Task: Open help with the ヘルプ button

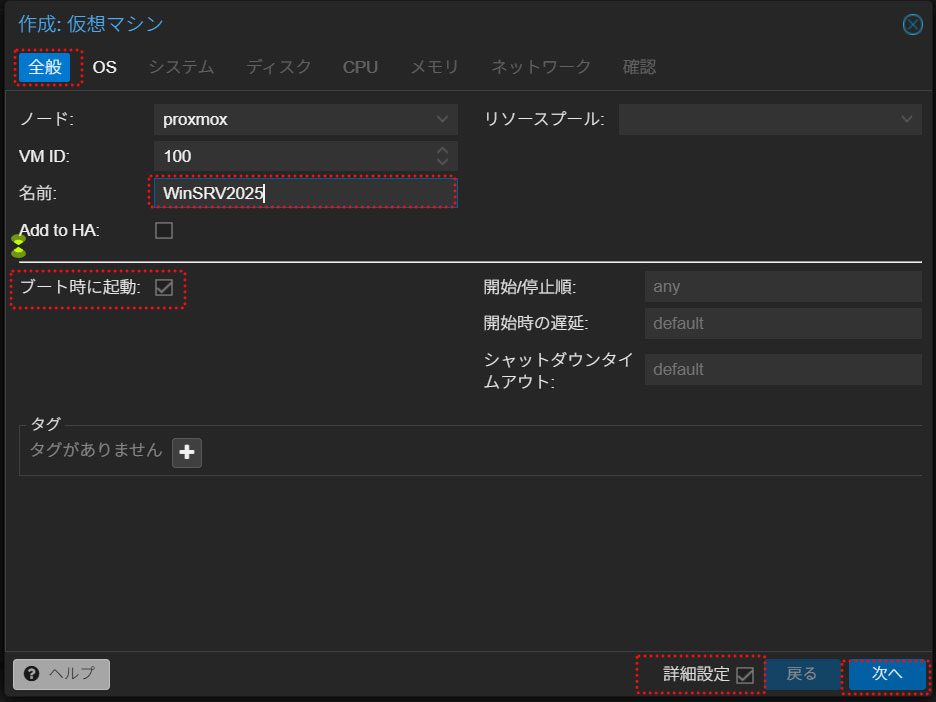Action: [61, 675]
